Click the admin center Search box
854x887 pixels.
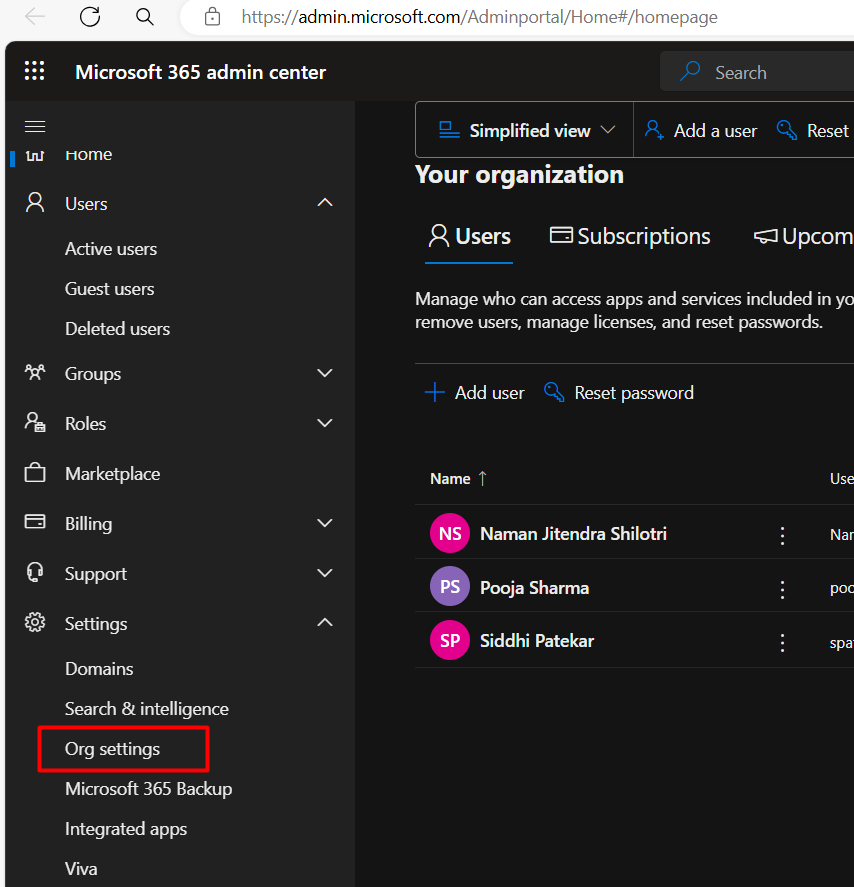click(x=757, y=72)
